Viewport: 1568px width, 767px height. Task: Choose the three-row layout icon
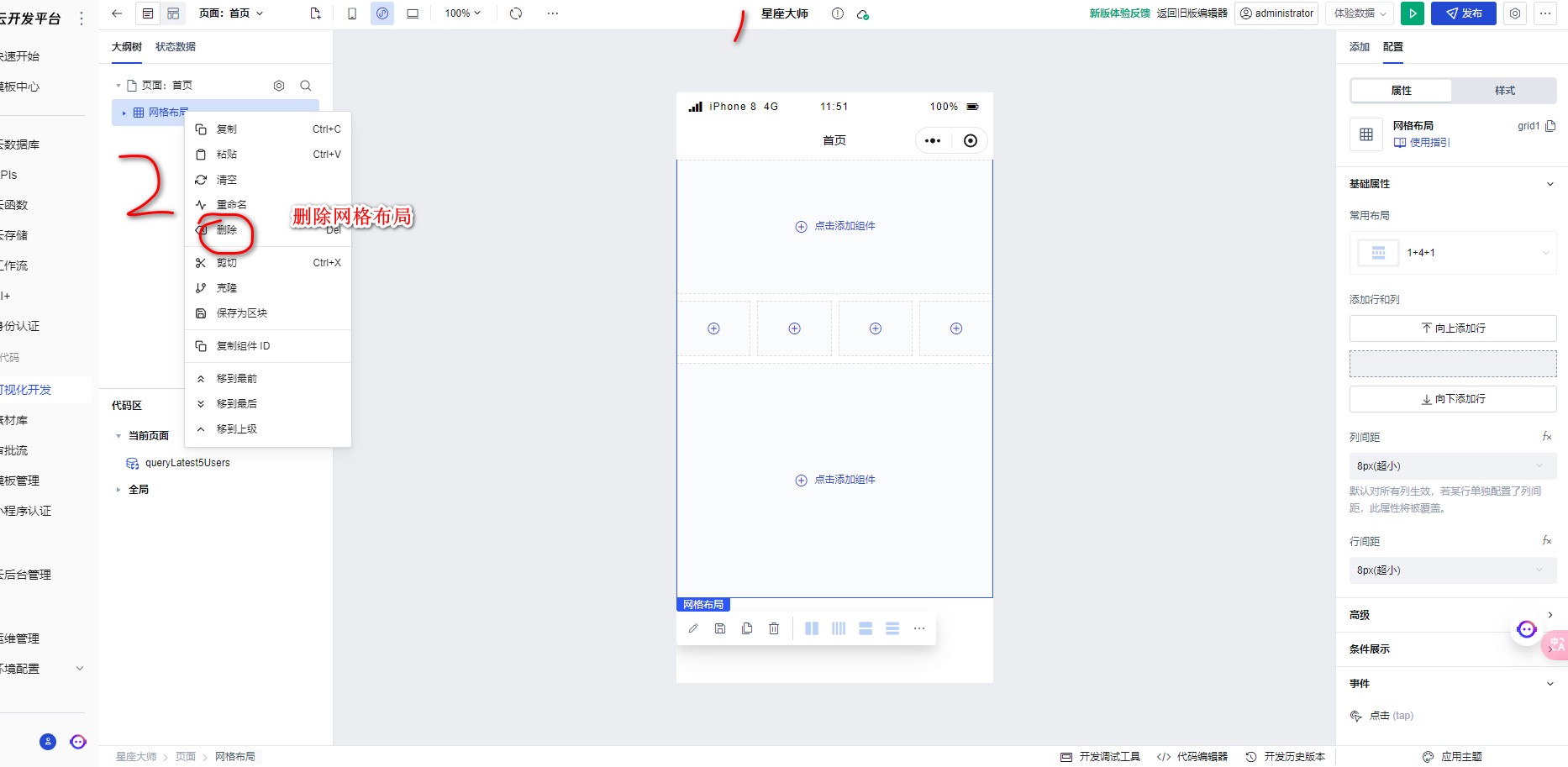click(892, 628)
